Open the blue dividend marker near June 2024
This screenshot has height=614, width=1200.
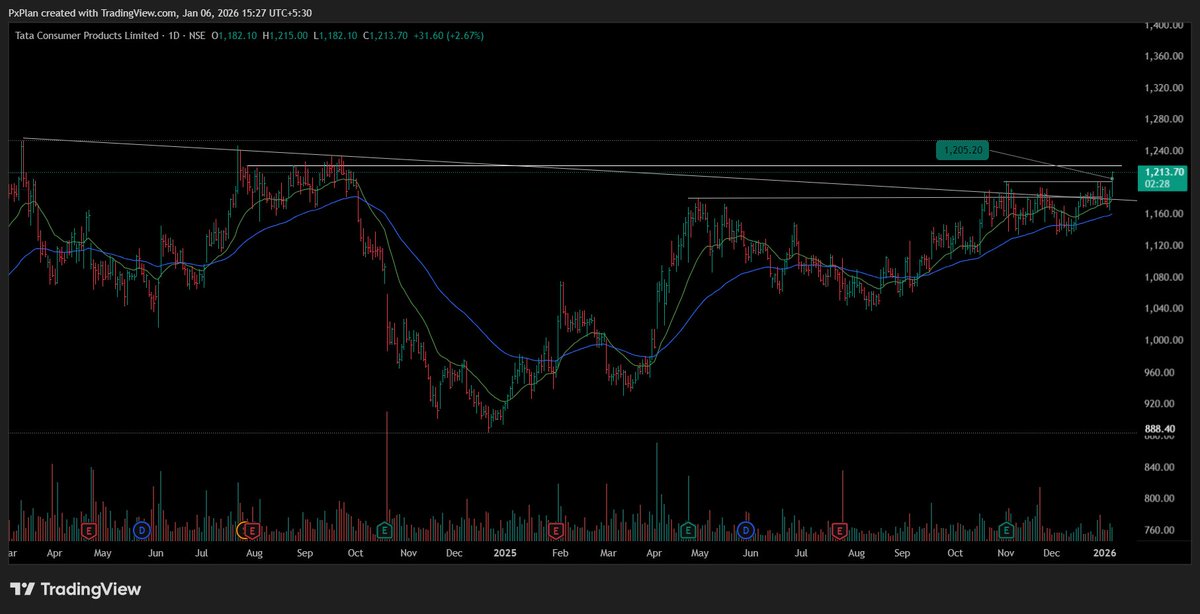[x=142, y=529]
